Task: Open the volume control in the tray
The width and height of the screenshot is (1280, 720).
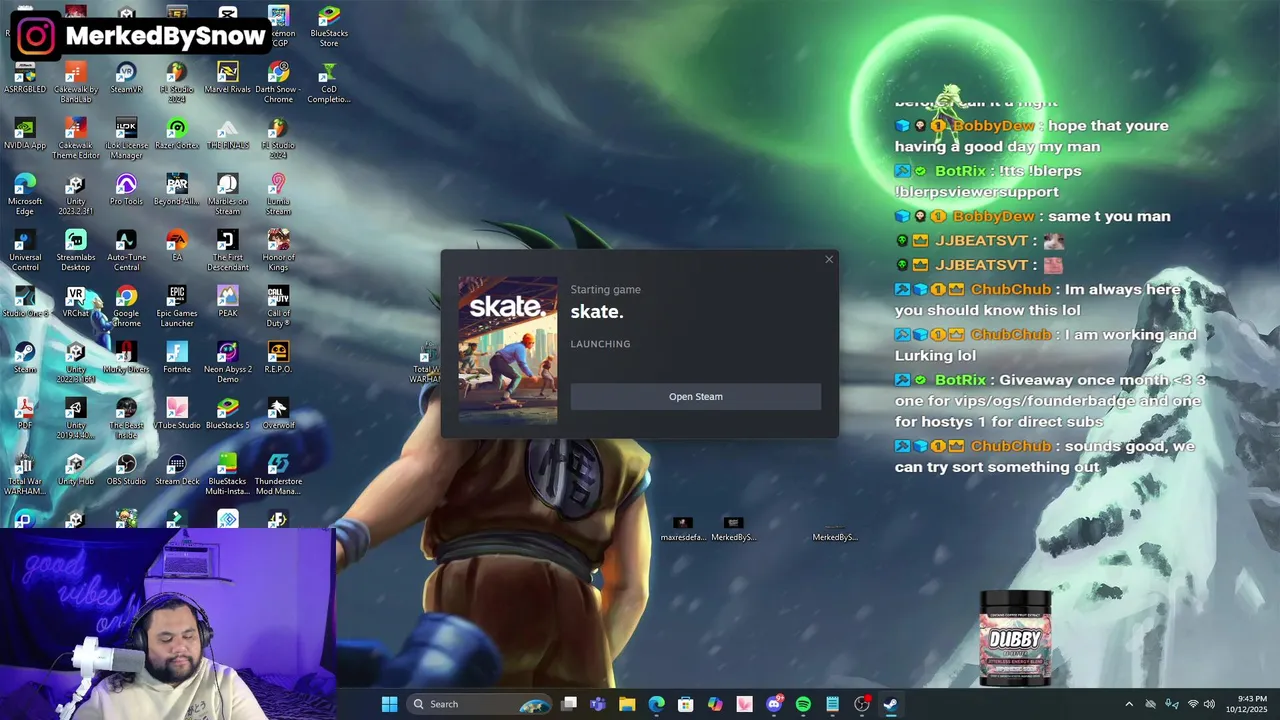Action: pos(1209,704)
